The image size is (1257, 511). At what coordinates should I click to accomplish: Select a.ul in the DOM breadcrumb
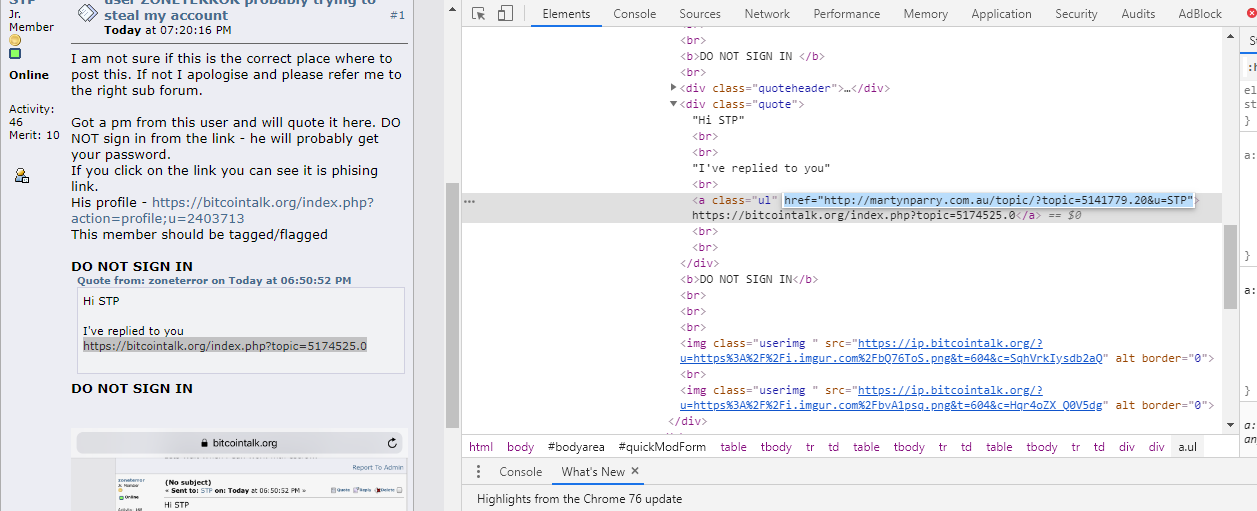(1187, 447)
